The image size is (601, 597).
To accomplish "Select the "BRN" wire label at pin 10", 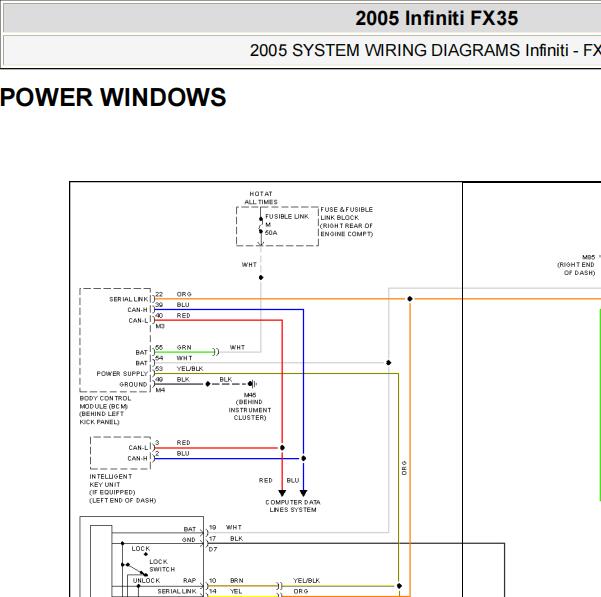I will point(237,581).
